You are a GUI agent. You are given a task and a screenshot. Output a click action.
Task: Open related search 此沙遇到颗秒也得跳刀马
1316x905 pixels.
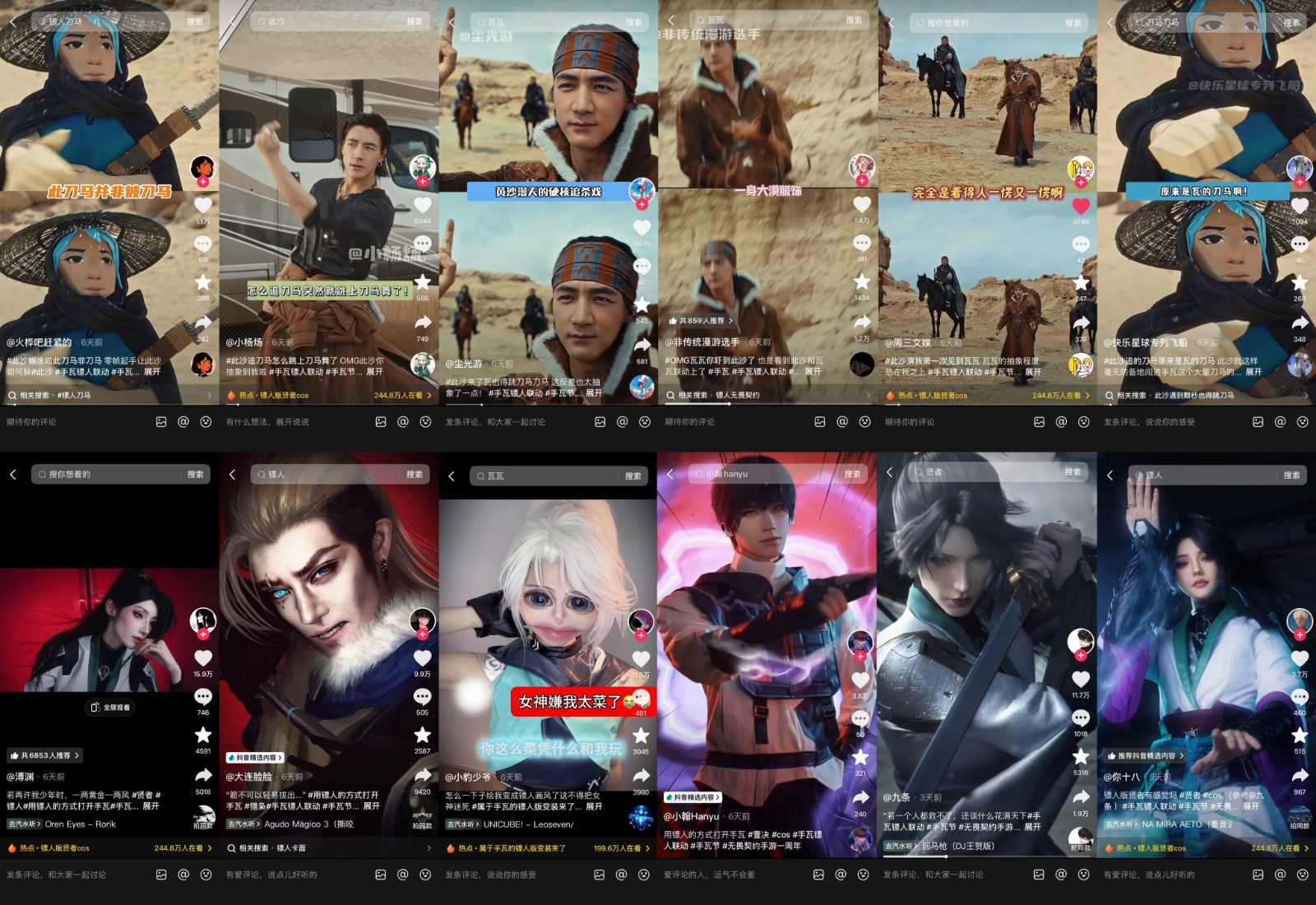1207,395
